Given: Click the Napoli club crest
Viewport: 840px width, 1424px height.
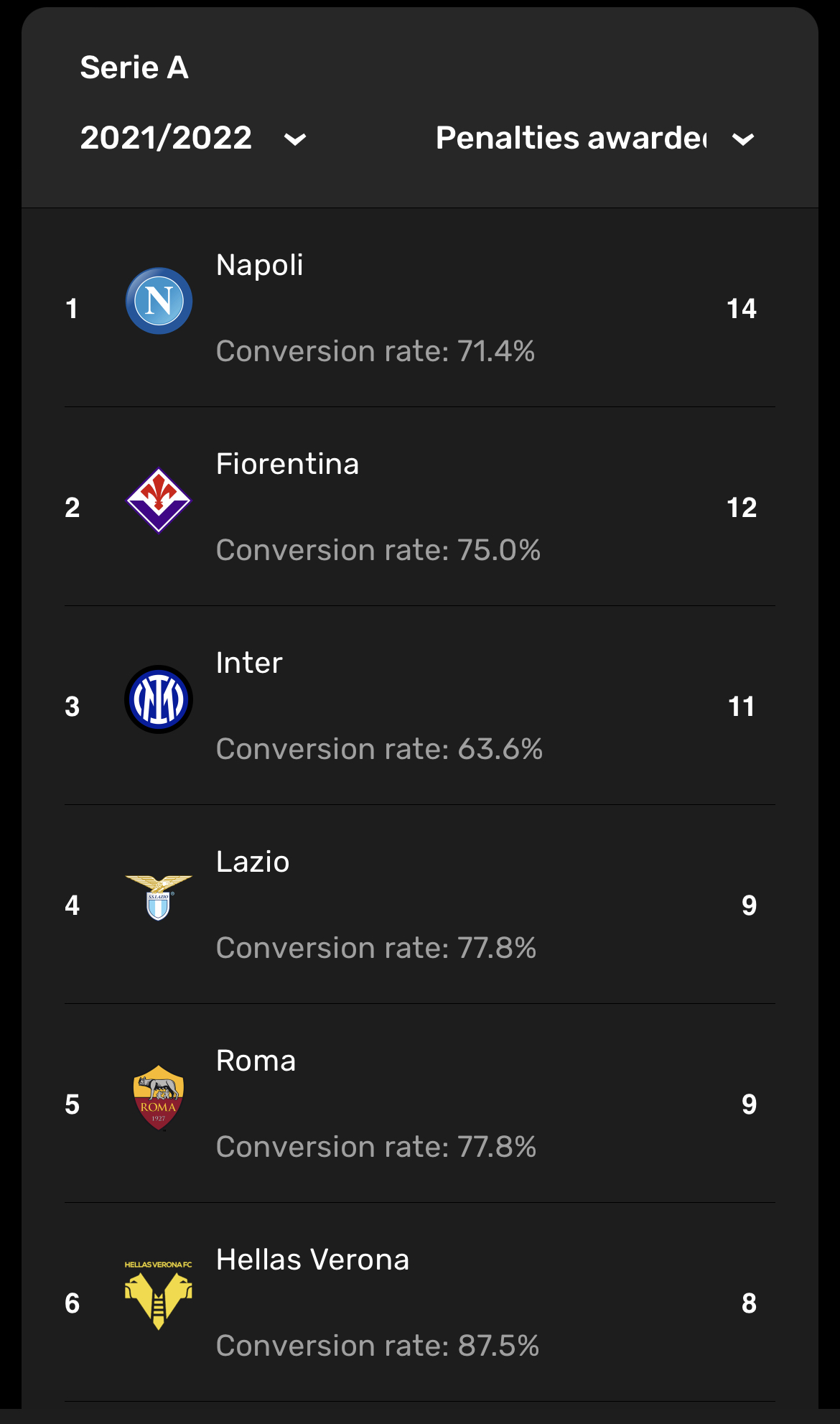Looking at the screenshot, I should pyautogui.click(x=159, y=301).
